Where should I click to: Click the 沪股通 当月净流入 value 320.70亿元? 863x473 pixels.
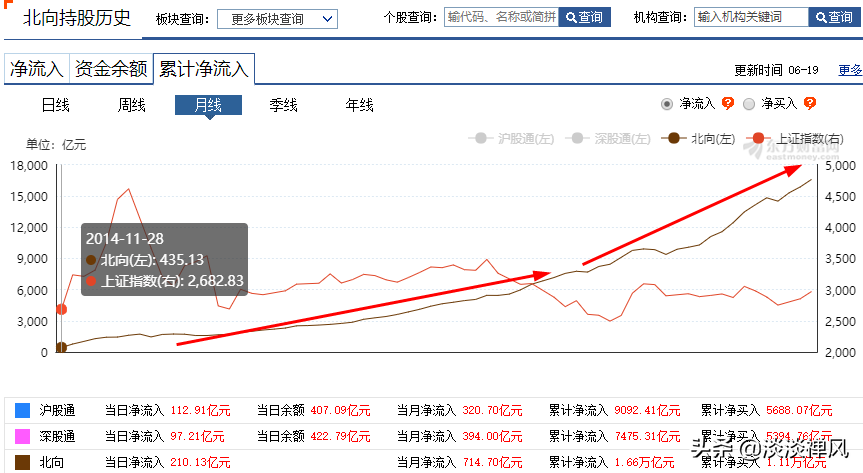click(x=493, y=411)
